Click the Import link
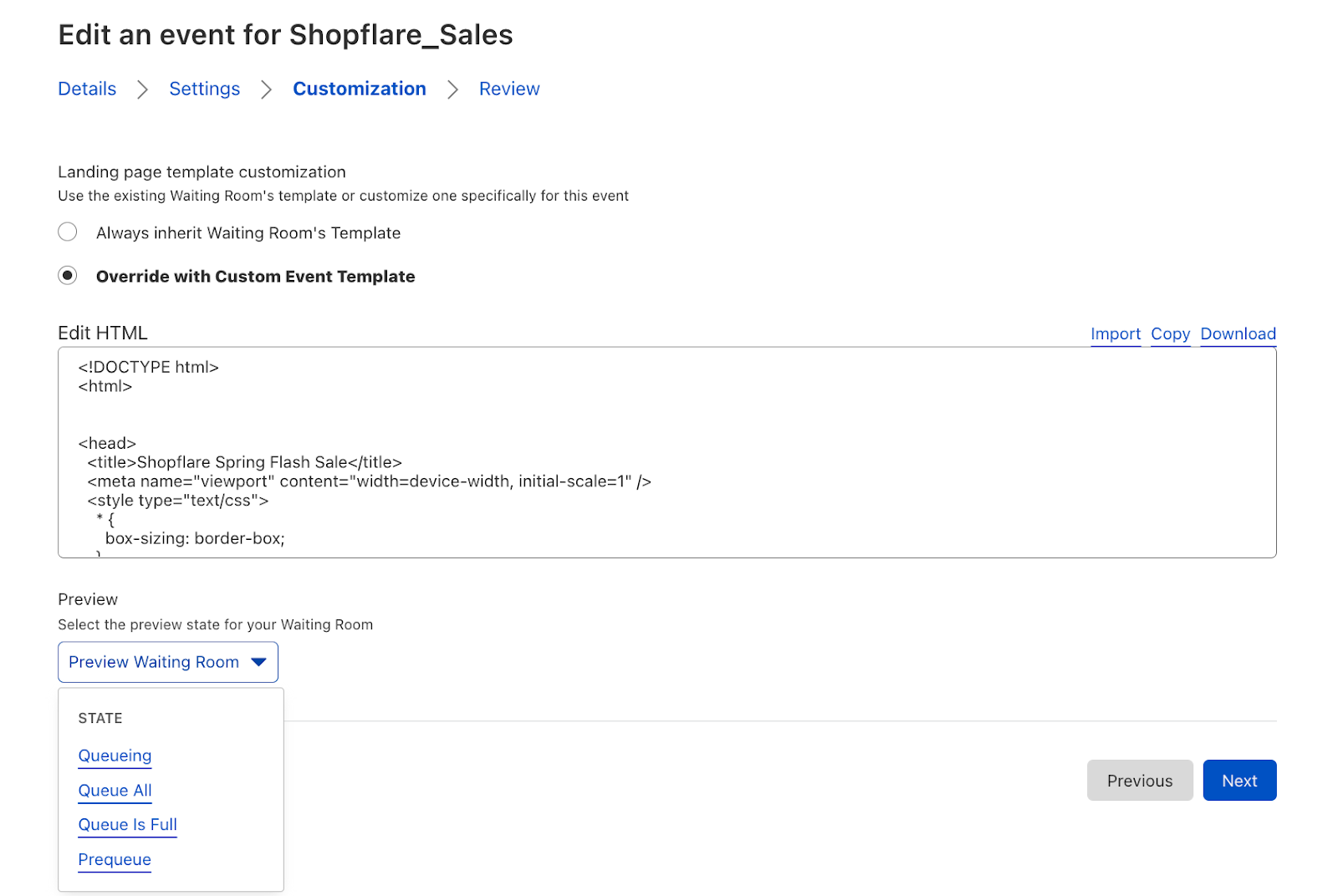This screenshot has width=1338, height=896. [x=1116, y=333]
